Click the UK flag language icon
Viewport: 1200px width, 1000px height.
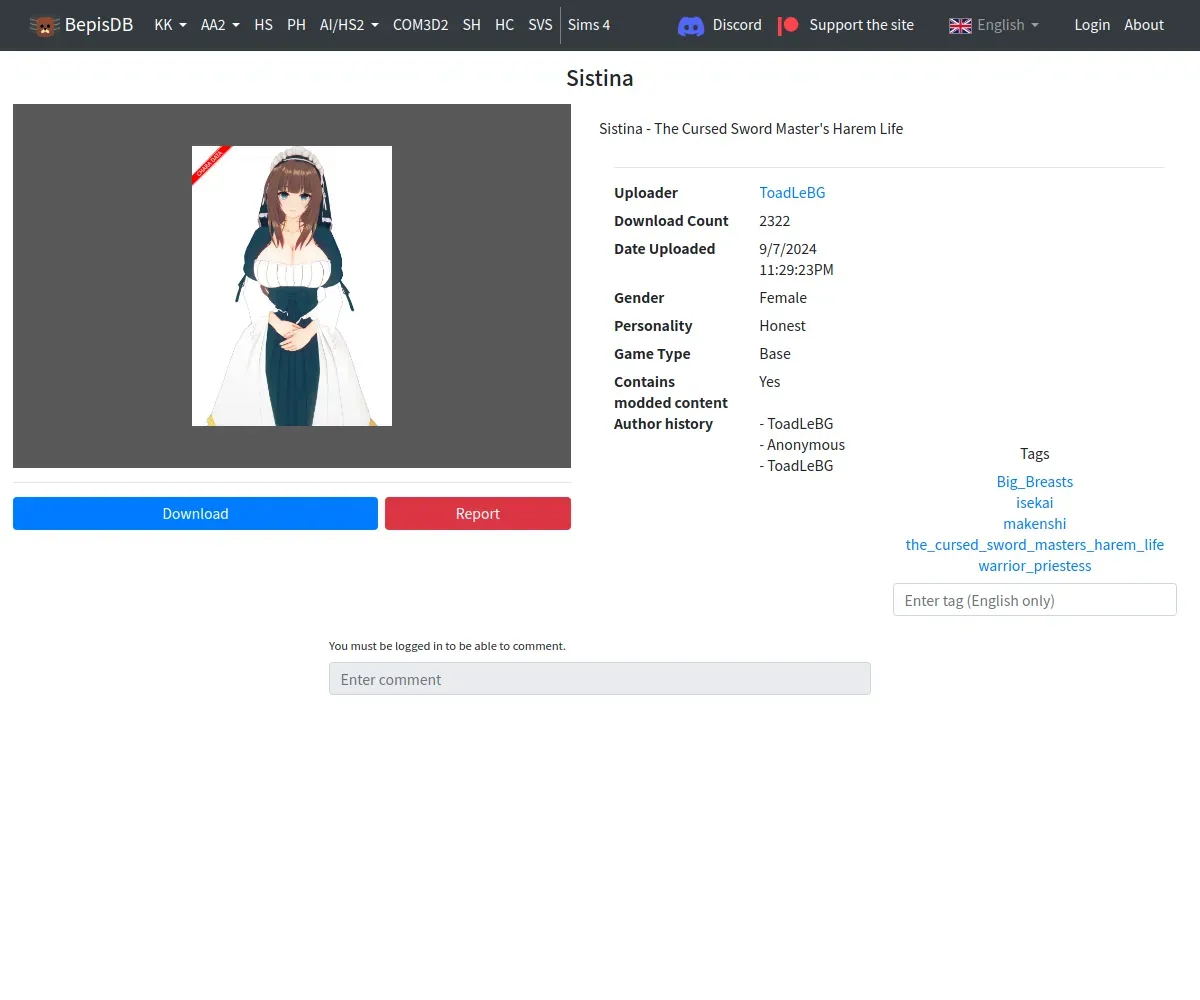(x=960, y=25)
